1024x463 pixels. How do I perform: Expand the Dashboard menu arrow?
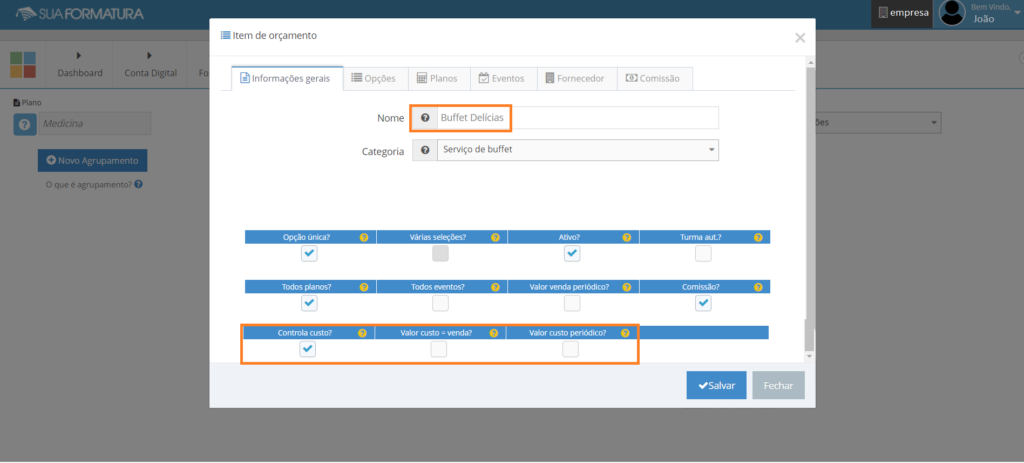point(79,56)
